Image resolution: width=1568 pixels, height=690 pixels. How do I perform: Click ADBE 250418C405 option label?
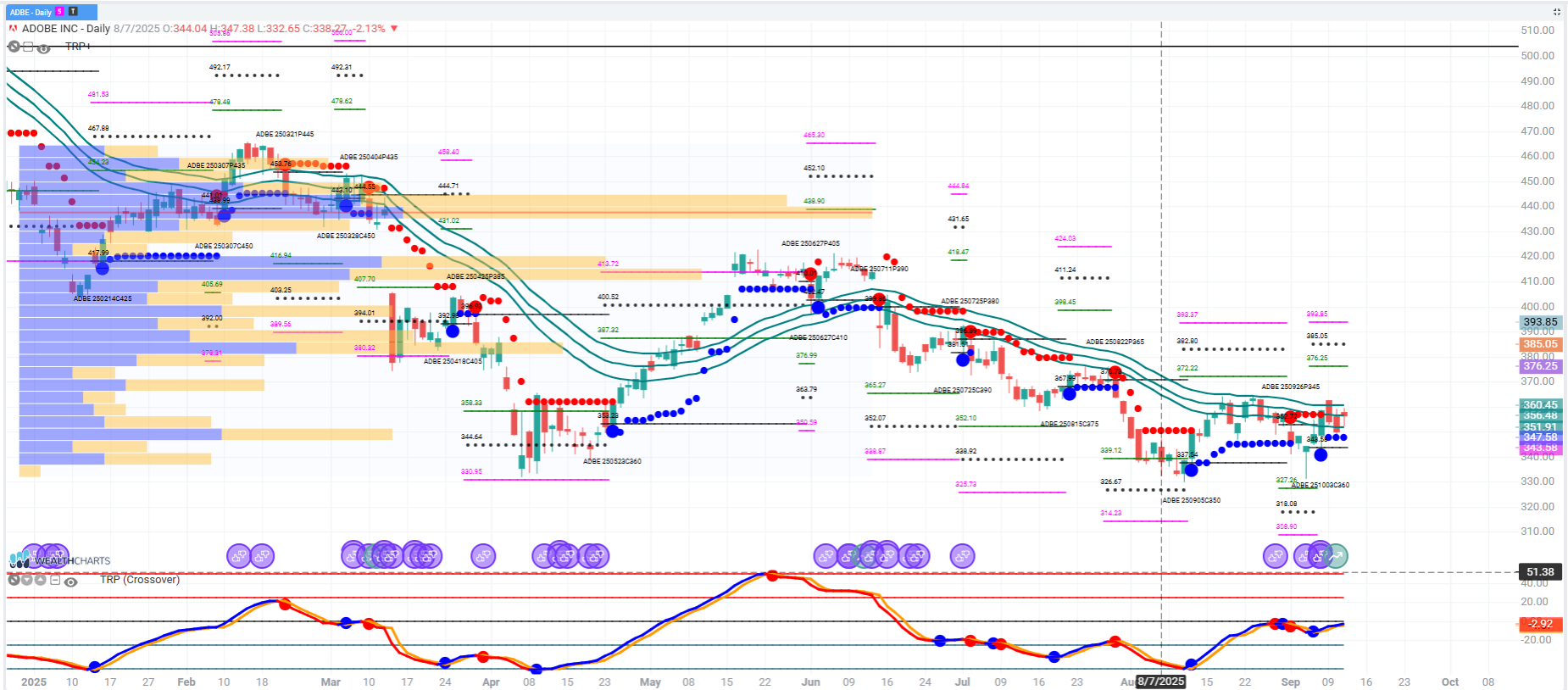tap(453, 361)
